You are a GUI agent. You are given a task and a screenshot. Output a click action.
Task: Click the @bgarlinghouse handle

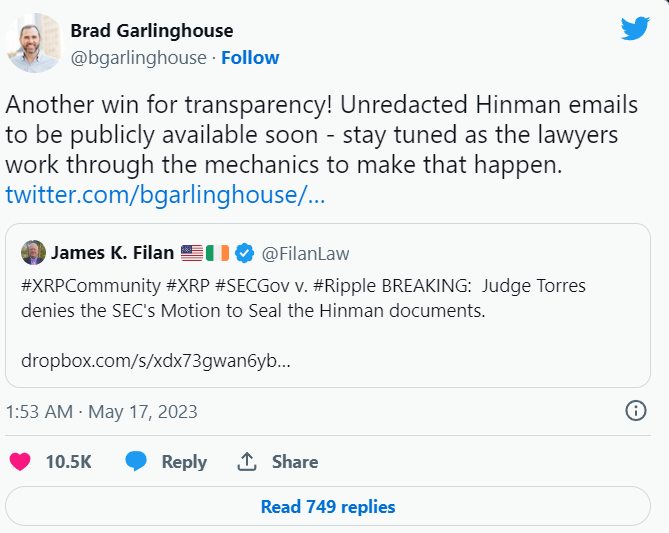tap(138, 57)
